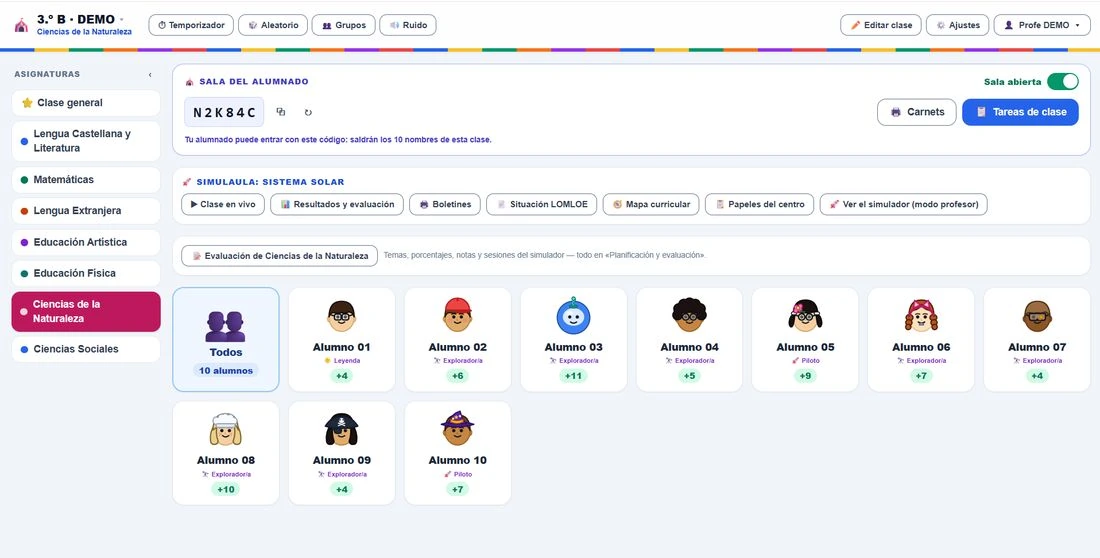Open the Temporizador tool
The height and width of the screenshot is (558, 1100).
click(x=191, y=25)
